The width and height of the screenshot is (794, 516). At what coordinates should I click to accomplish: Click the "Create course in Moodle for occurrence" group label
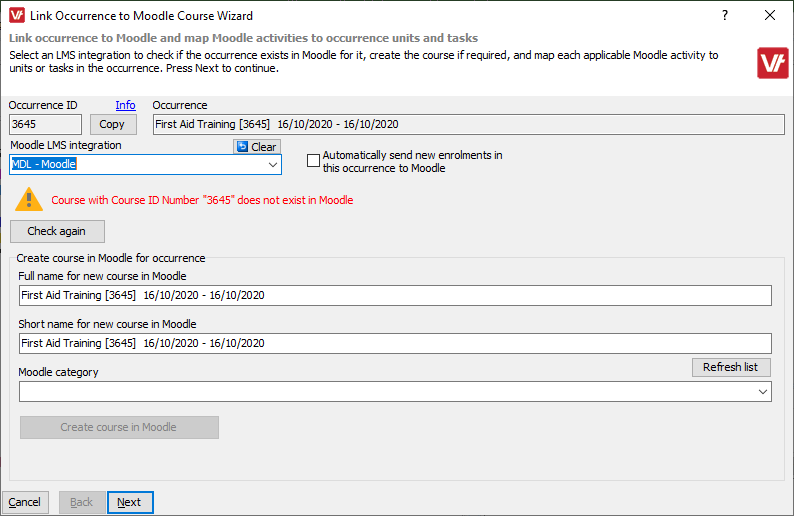111,258
